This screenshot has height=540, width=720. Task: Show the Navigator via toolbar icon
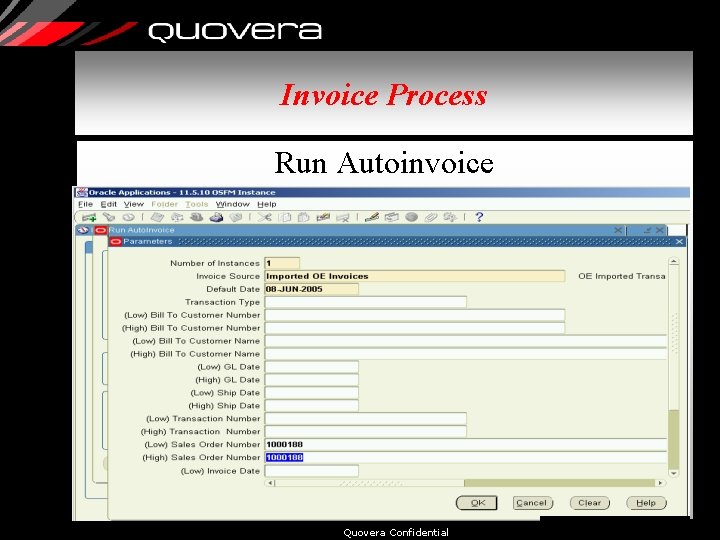[128, 217]
